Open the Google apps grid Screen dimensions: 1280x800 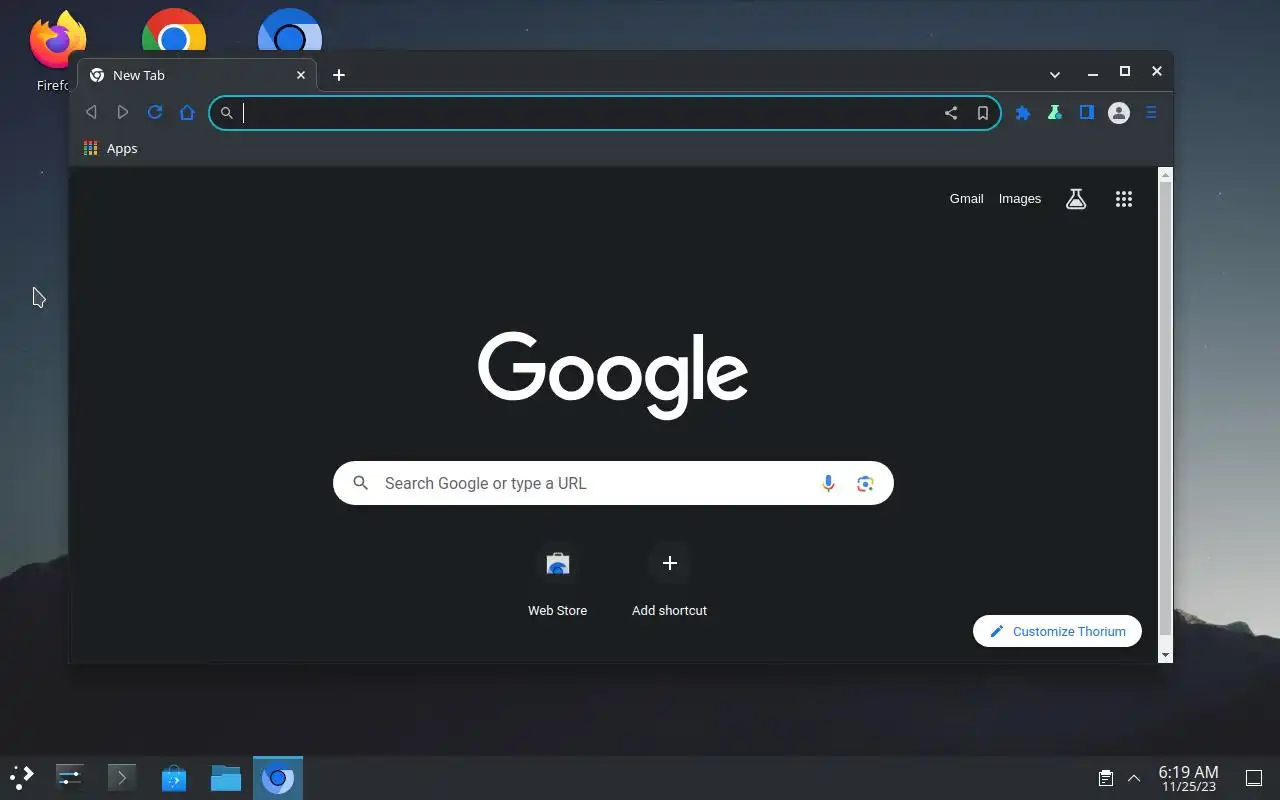[x=1124, y=199]
